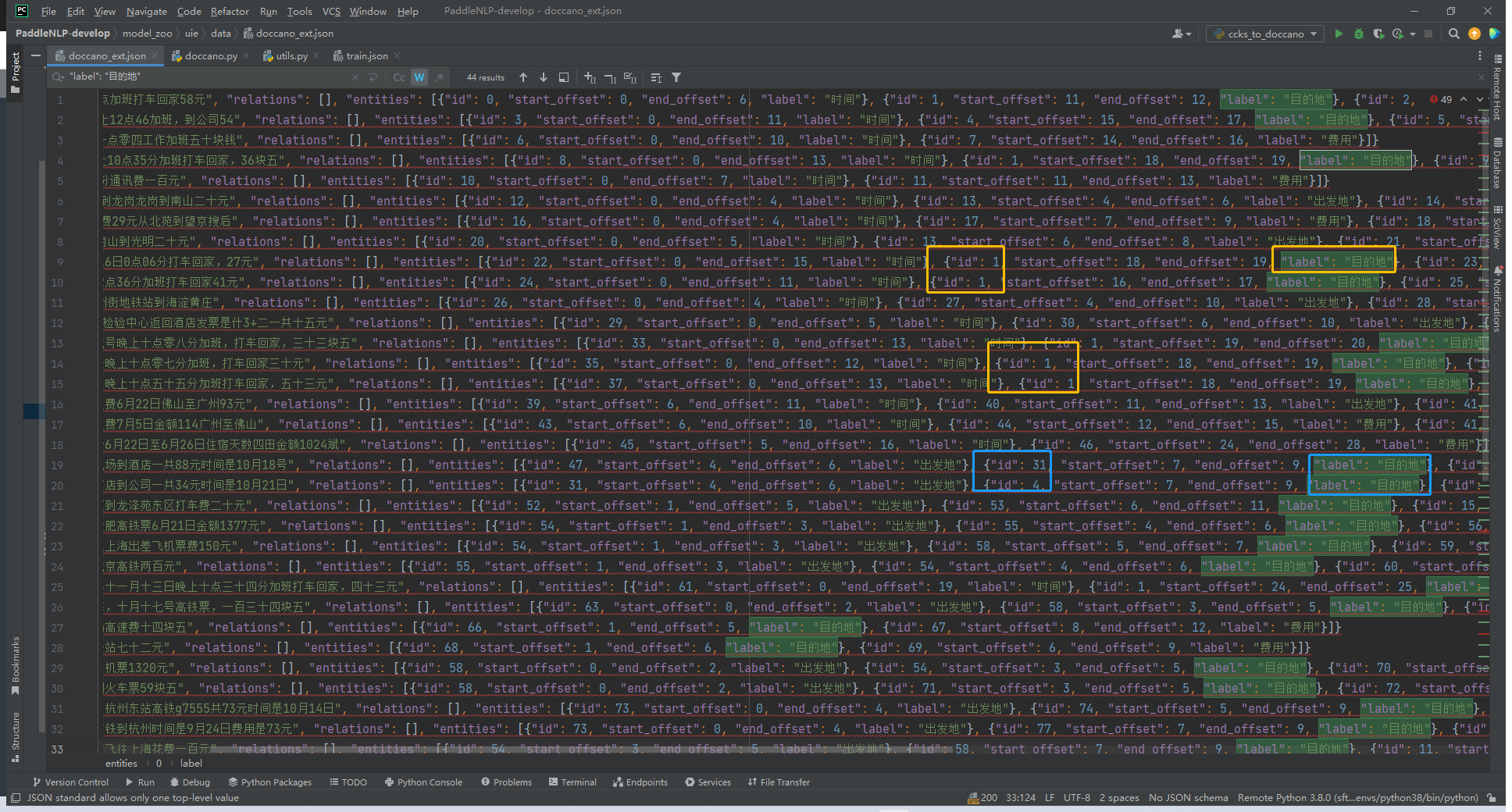Click line 33:124 cursor position indicator
The width and height of the screenshot is (1512, 812).
click(1021, 798)
